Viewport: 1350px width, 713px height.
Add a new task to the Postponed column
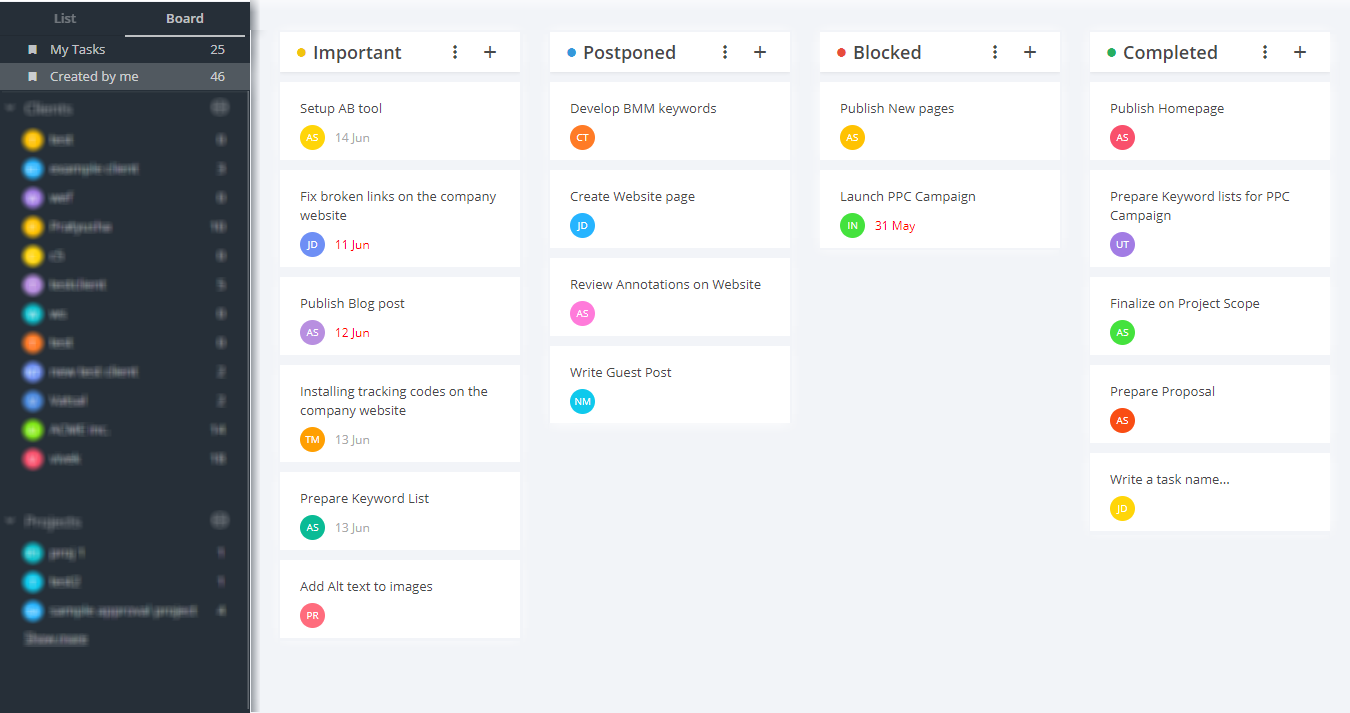760,51
